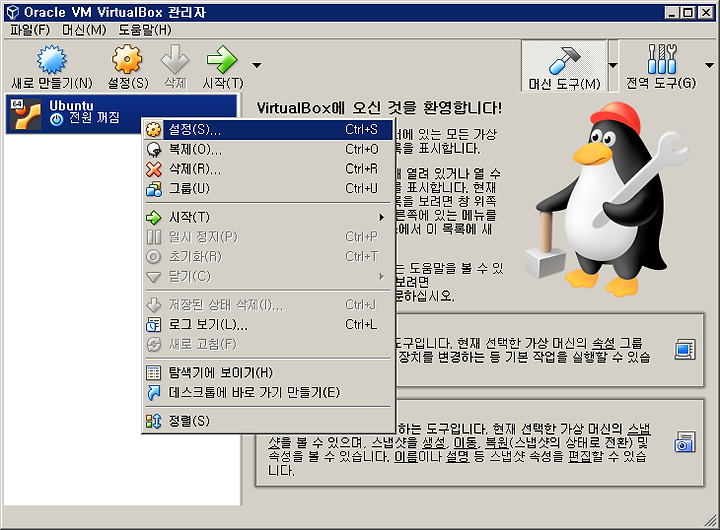This screenshot has width=720, height=530.
Task: Expand the 시작(T) toolbar dropdown arrow
Action: click(257, 65)
